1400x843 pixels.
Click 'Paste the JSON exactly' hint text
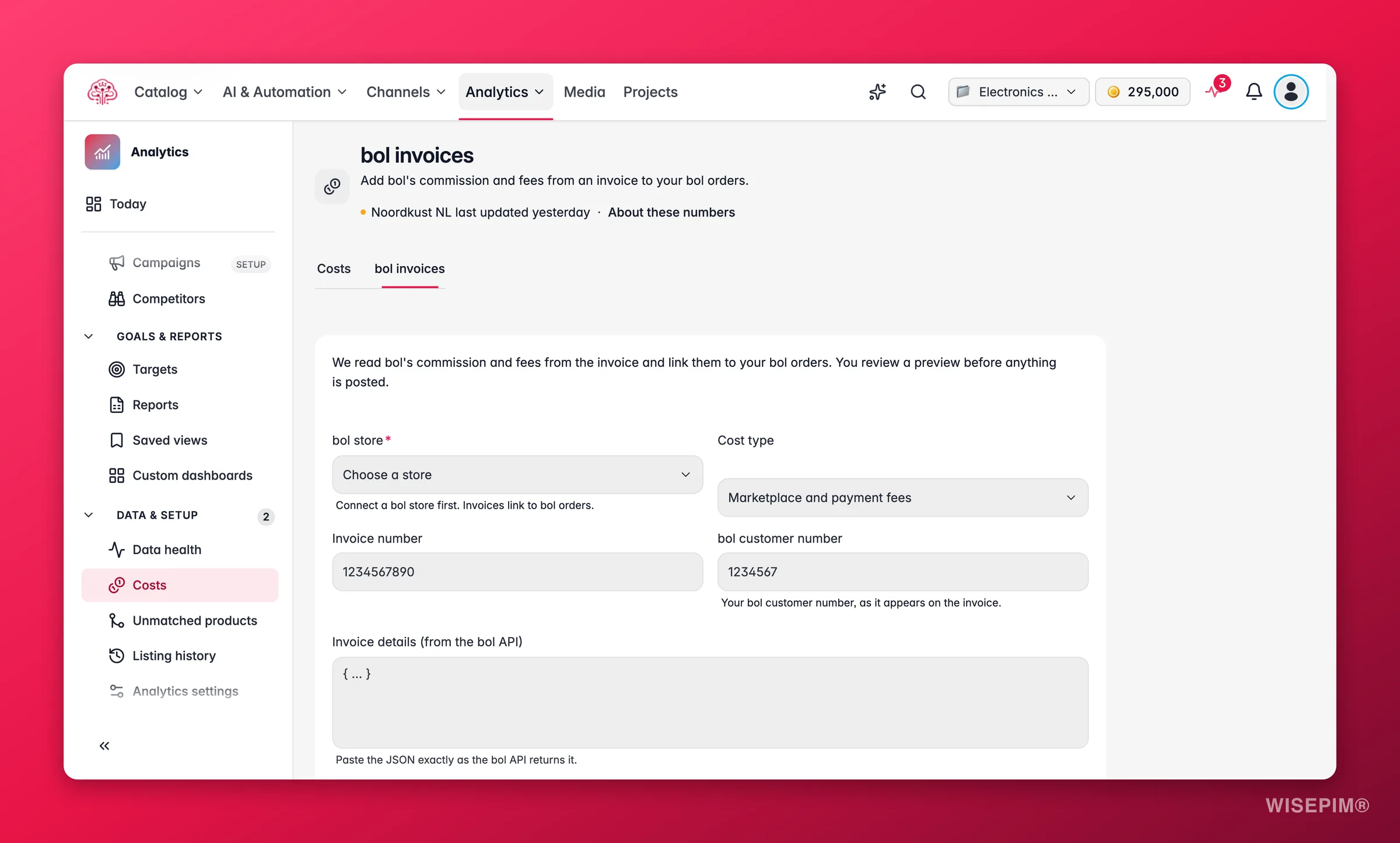456,760
